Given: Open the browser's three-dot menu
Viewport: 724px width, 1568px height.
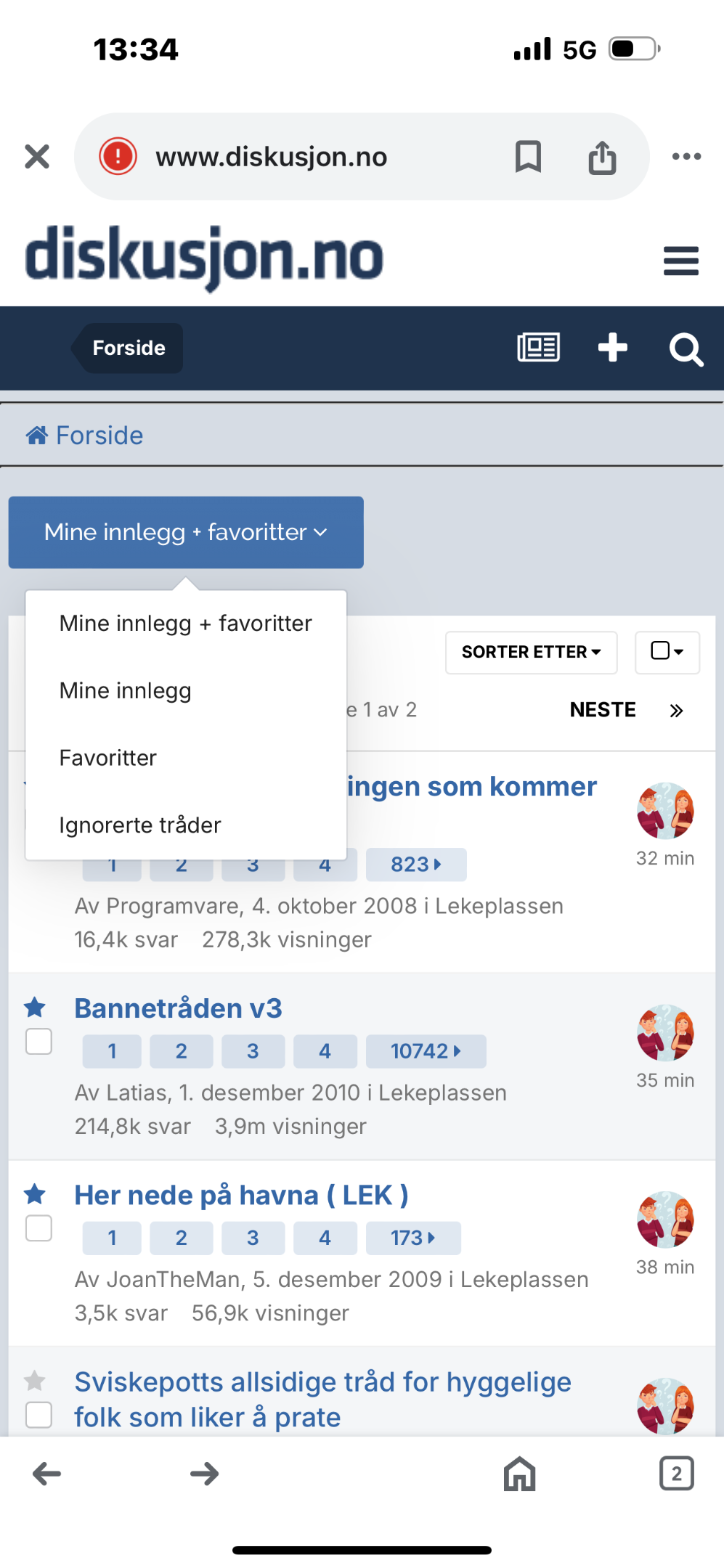Looking at the screenshot, I should (x=686, y=156).
